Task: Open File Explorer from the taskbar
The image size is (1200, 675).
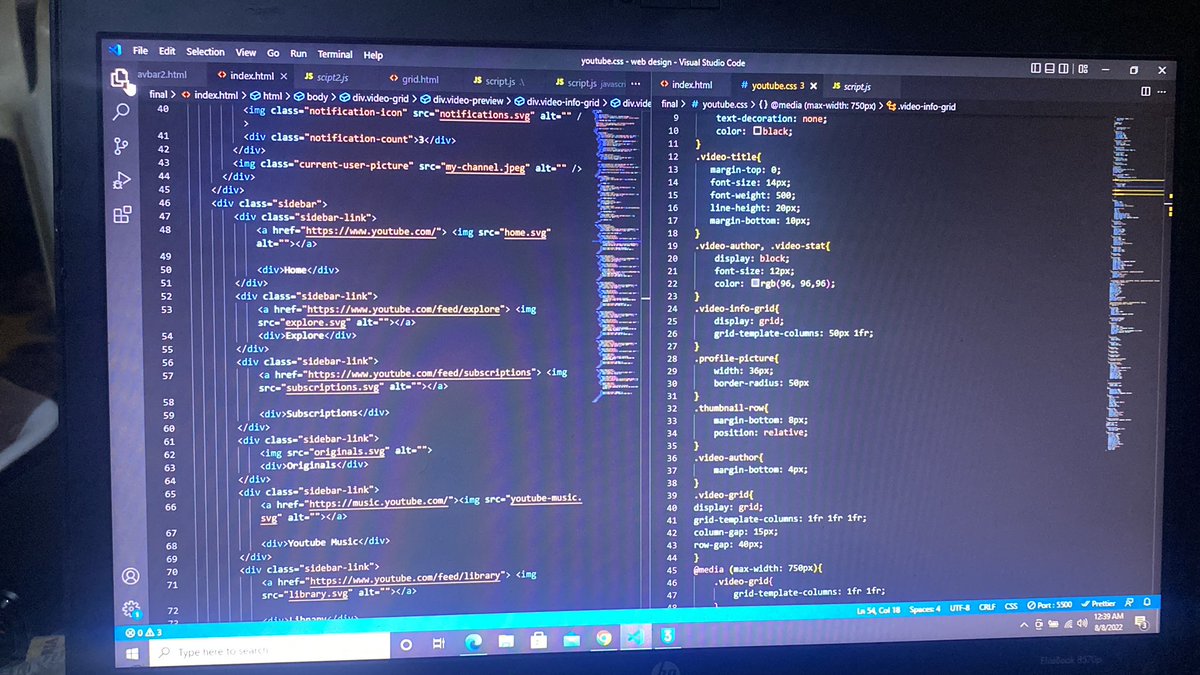Action: (x=505, y=640)
